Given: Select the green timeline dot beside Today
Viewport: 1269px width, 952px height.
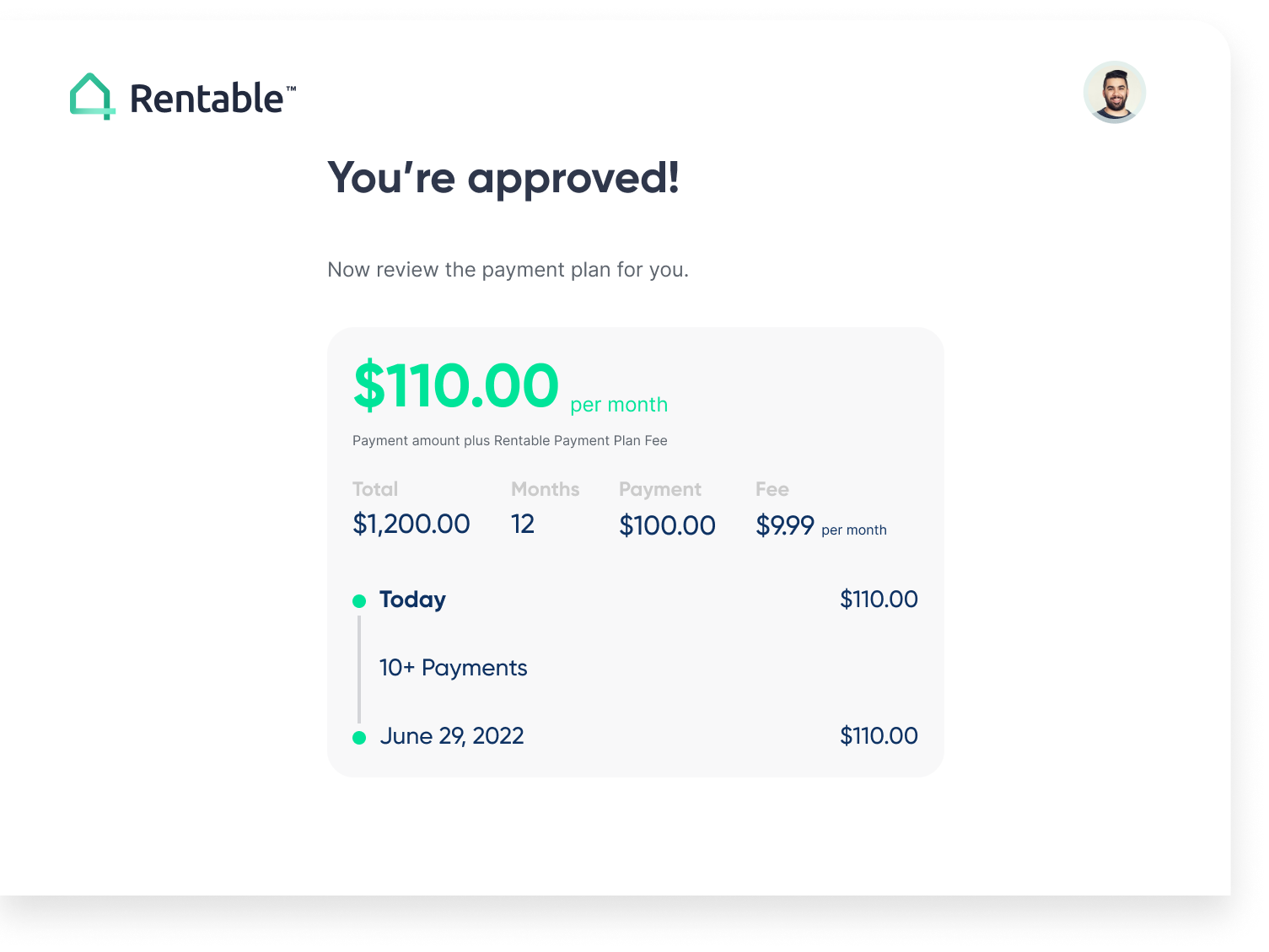Looking at the screenshot, I should [x=360, y=600].
